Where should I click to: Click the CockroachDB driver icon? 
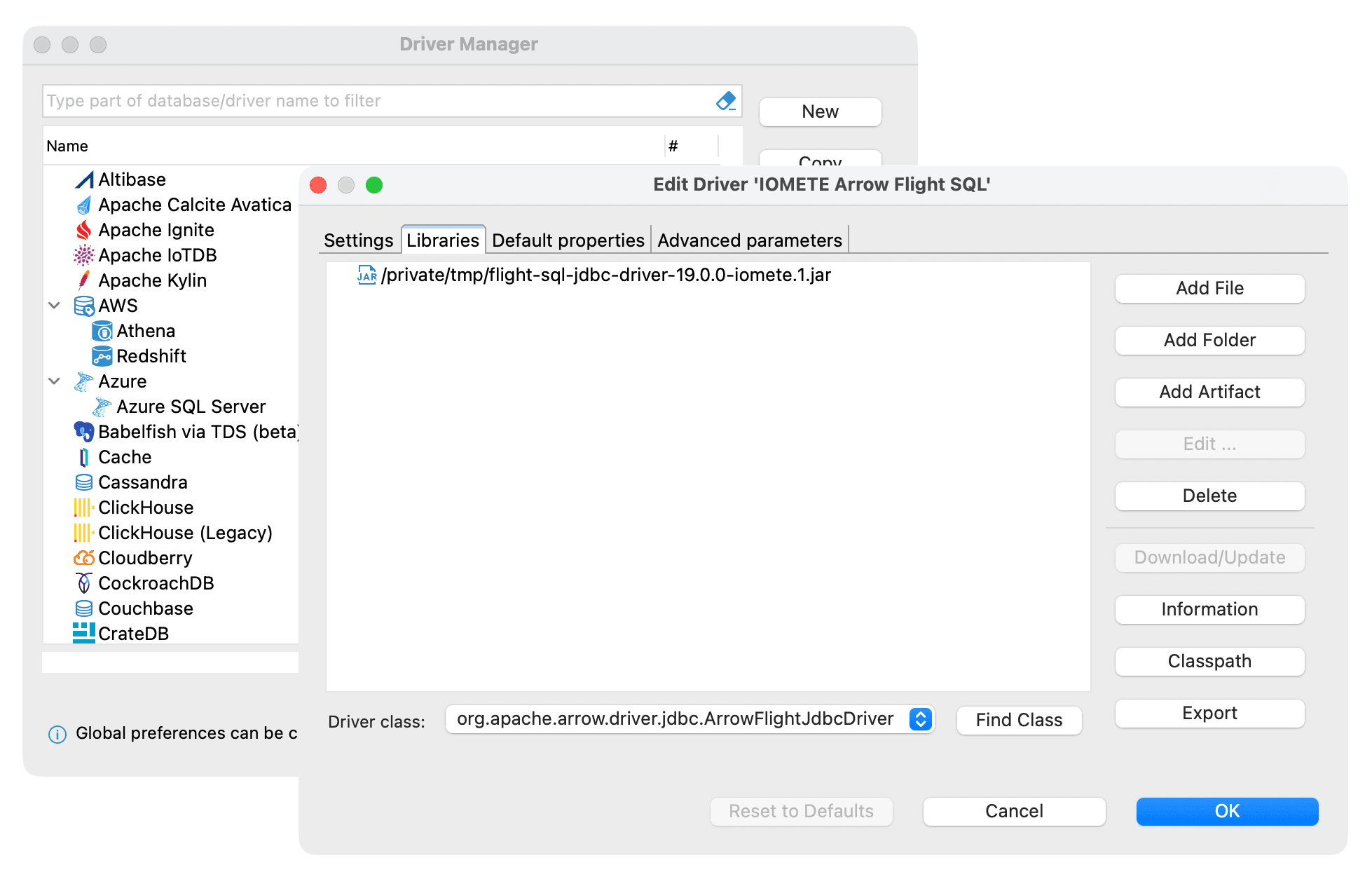[84, 584]
